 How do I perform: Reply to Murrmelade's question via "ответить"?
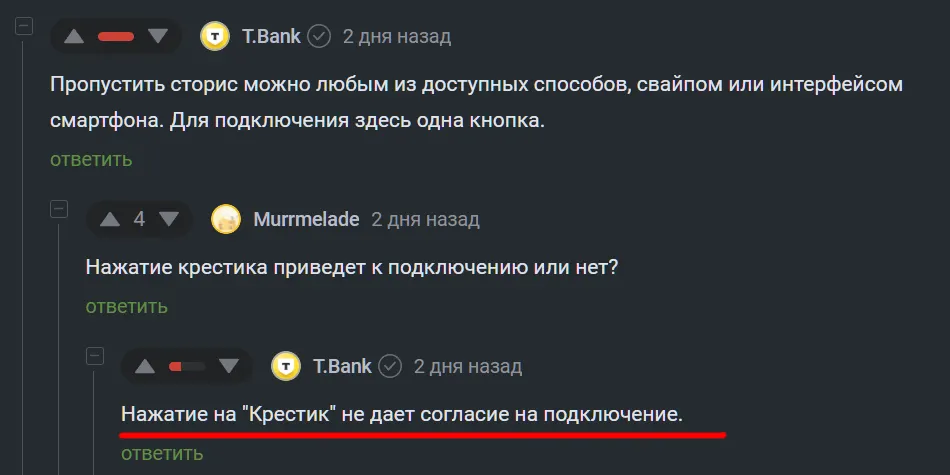[x=126, y=306]
